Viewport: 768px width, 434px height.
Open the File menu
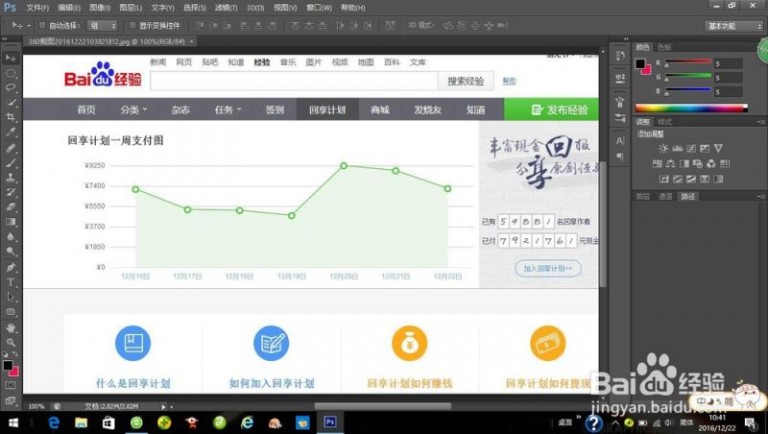pyautogui.click(x=37, y=8)
